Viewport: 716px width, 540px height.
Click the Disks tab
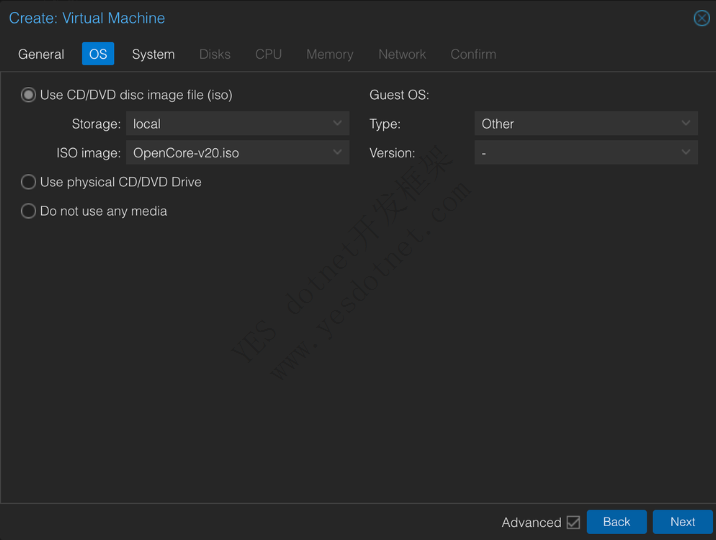(215, 54)
